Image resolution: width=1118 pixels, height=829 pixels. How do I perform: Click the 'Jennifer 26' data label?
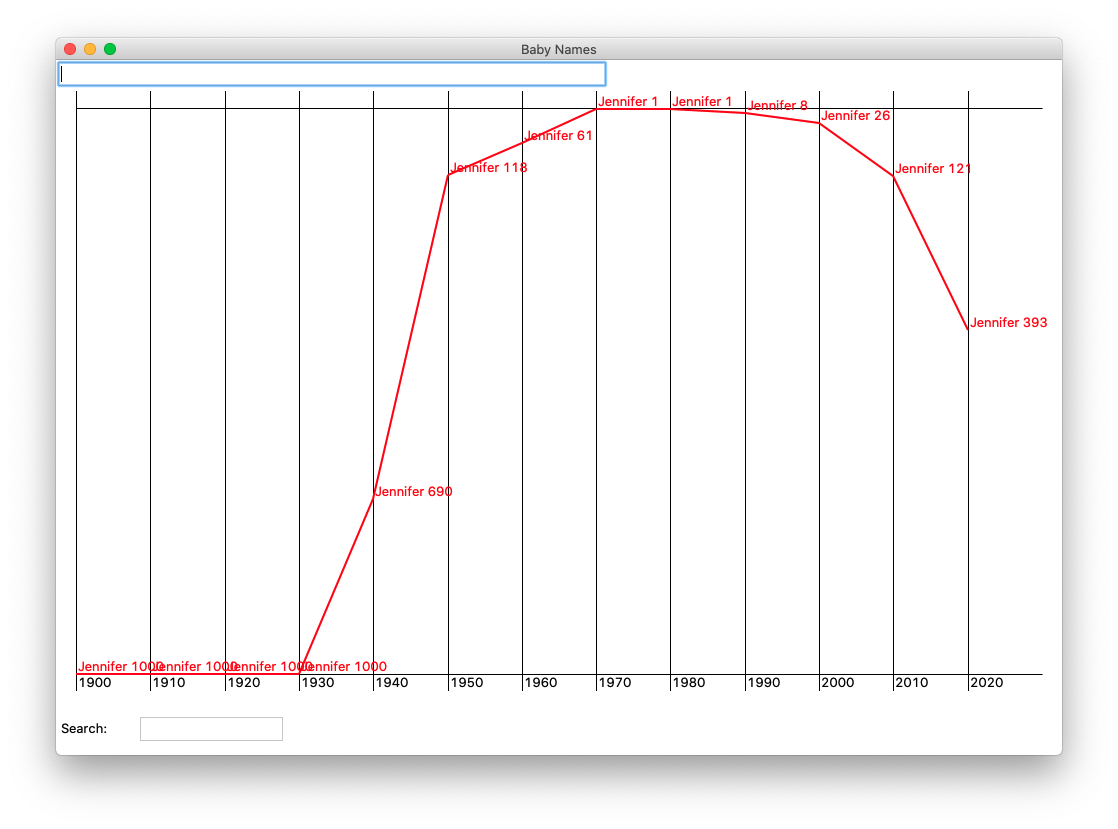tap(855, 116)
